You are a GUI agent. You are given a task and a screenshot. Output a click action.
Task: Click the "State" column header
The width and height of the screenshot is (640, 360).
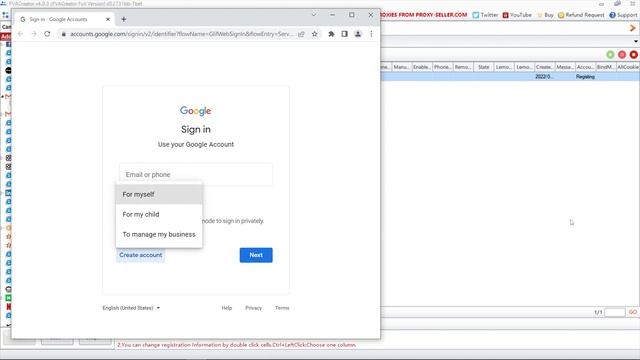click(x=484, y=67)
